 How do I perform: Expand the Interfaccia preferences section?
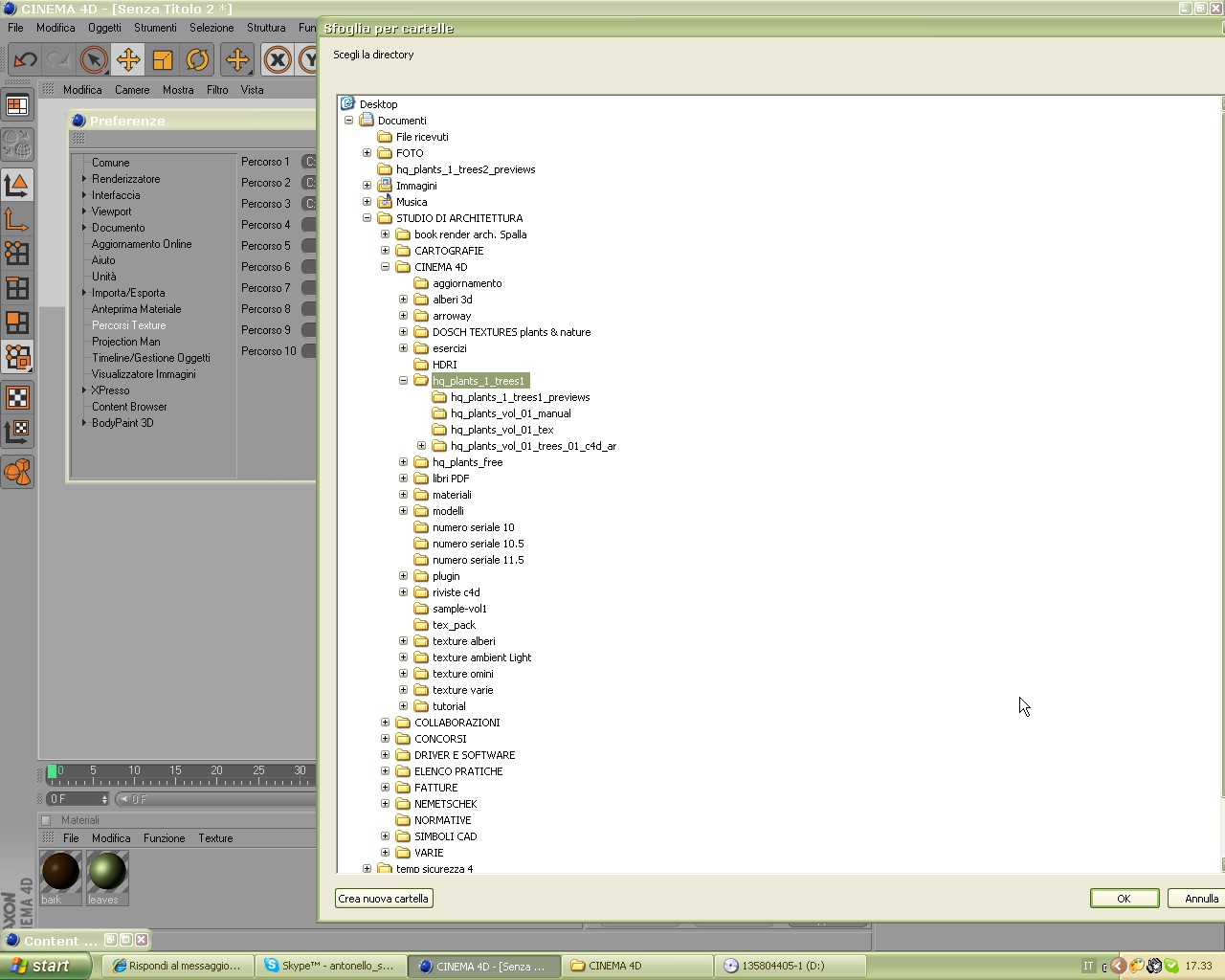pyautogui.click(x=84, y=195)
